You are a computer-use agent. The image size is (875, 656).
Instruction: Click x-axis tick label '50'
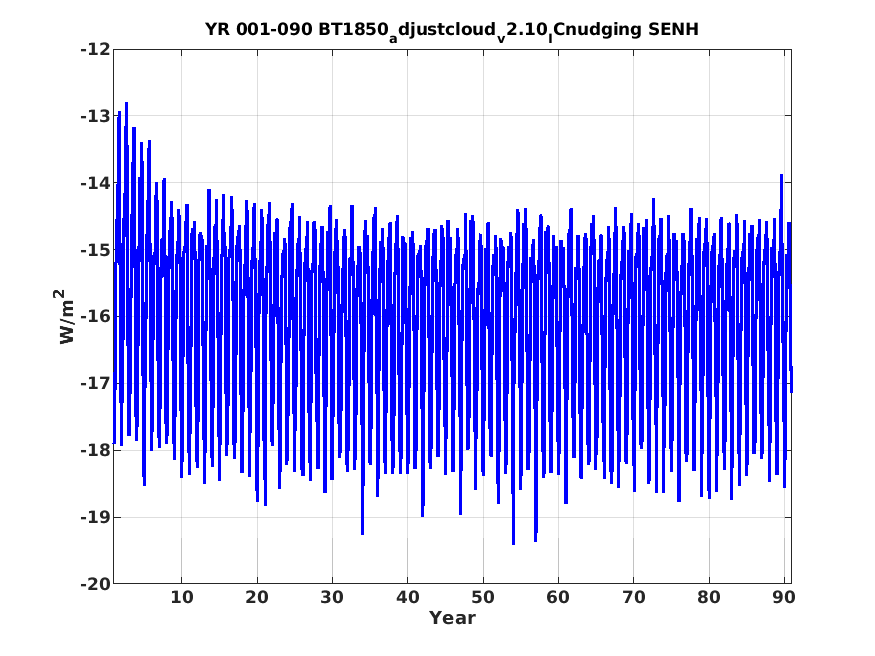tap(483, 597)
